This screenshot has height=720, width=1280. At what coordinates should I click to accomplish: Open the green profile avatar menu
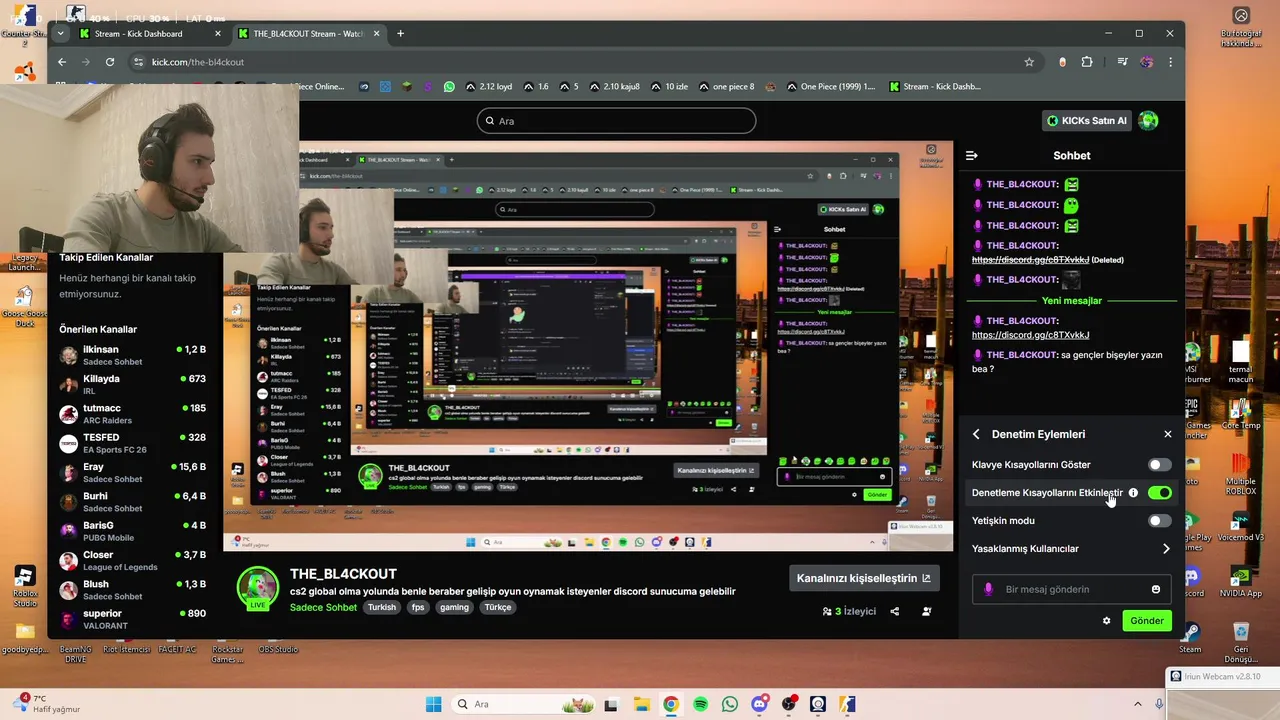(1148, 121)
